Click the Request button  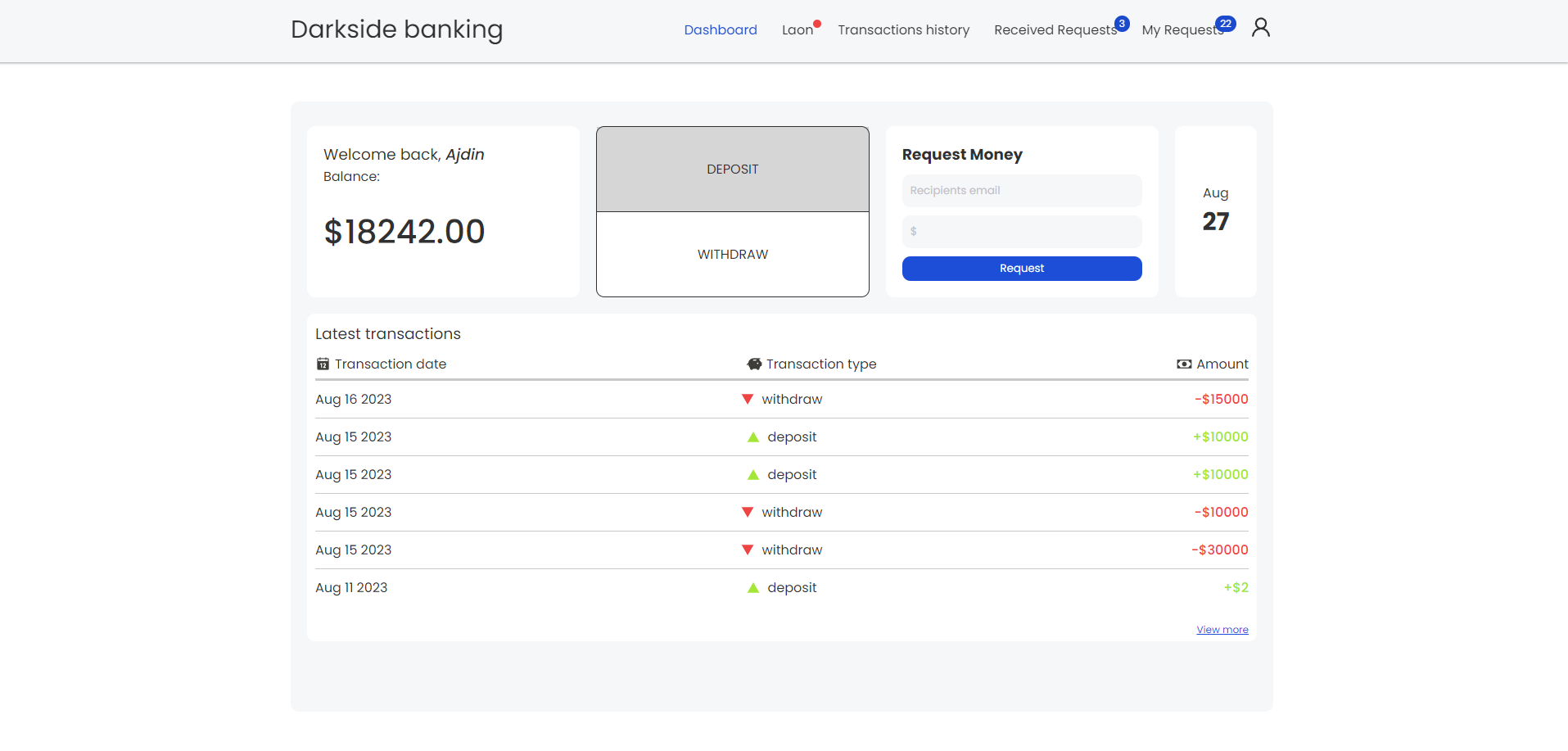(x=1021, y=268)
